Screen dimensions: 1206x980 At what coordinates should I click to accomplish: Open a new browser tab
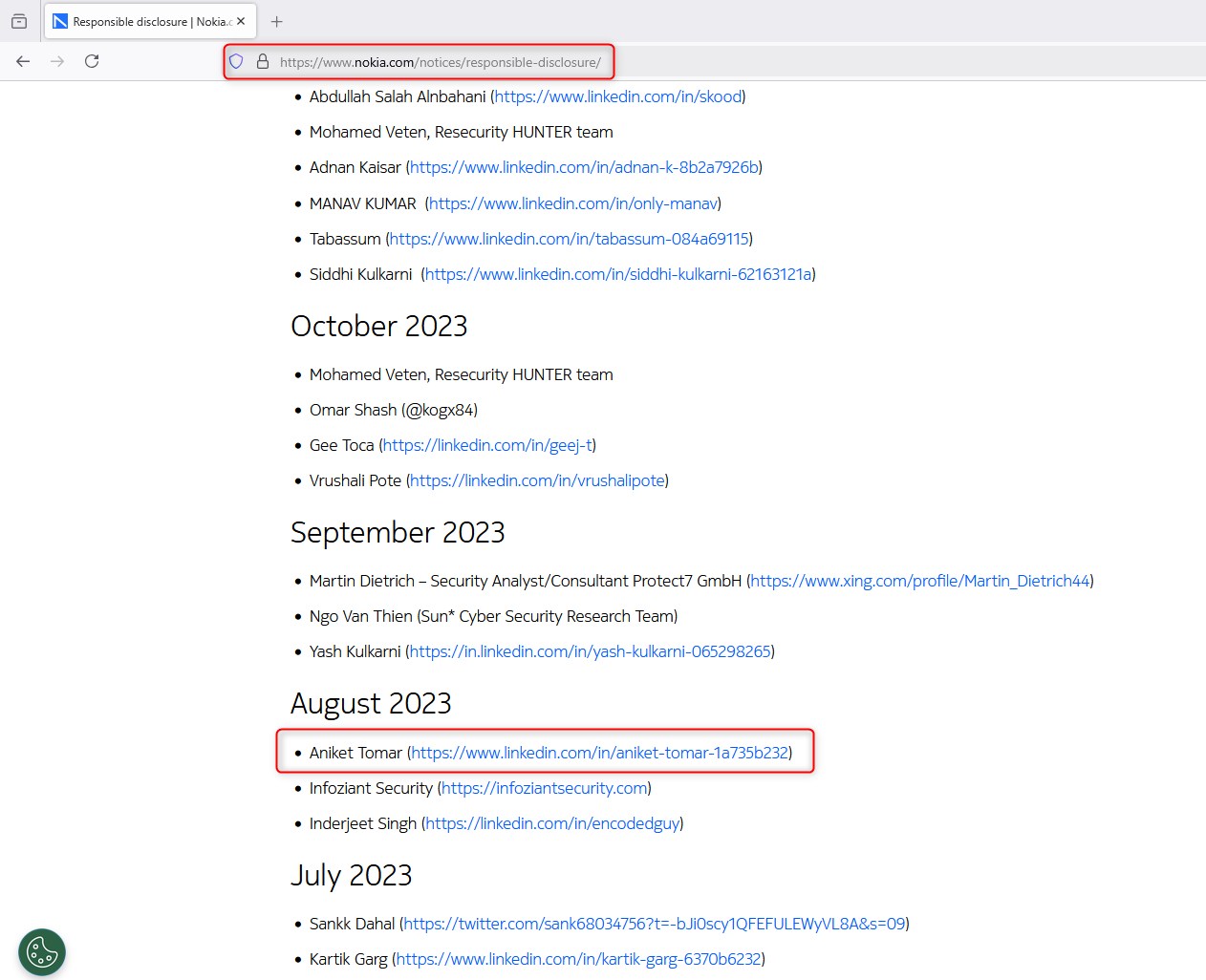(x=277, y=21)
